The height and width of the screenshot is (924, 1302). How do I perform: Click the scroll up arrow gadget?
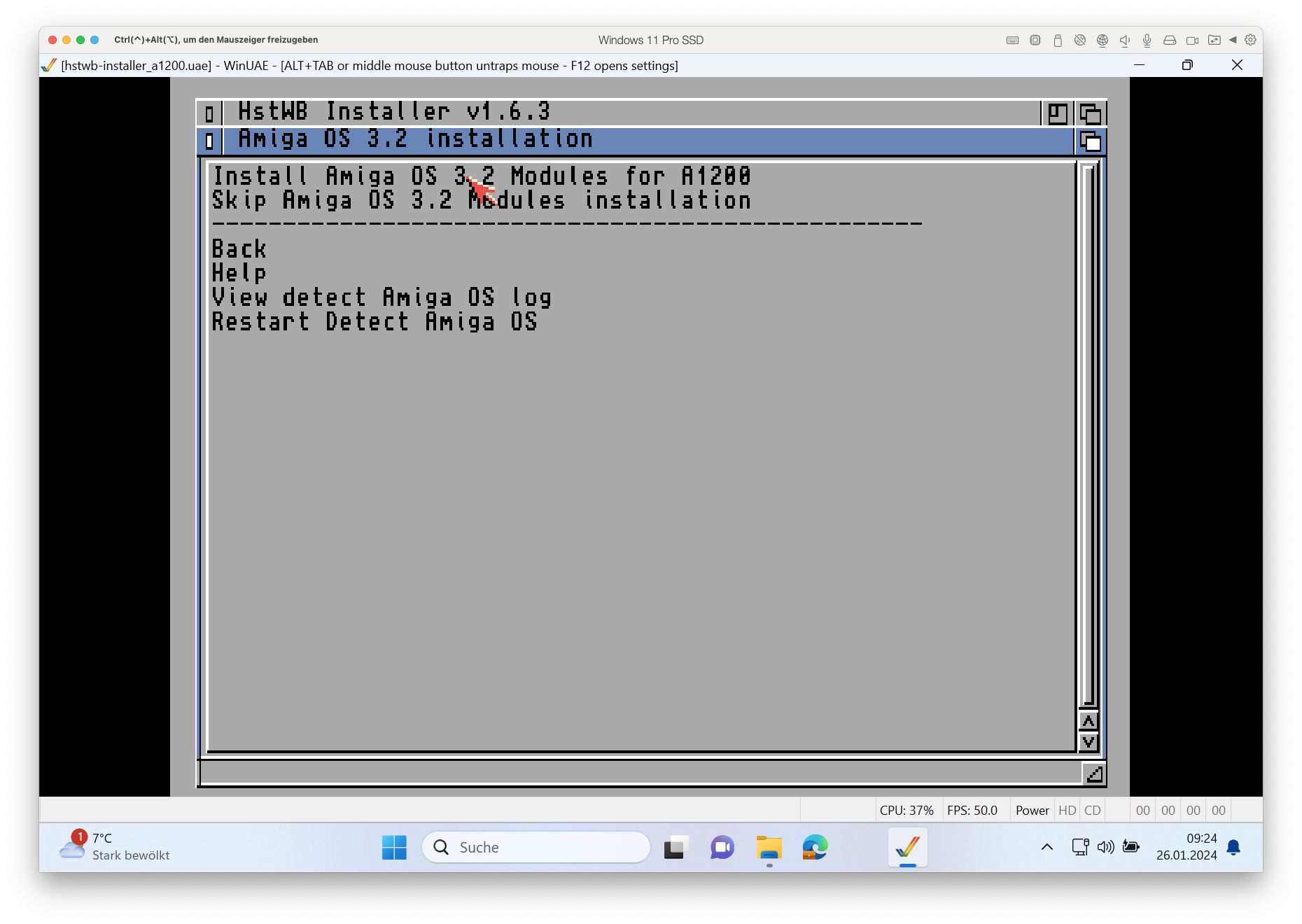coord(1088,721)
